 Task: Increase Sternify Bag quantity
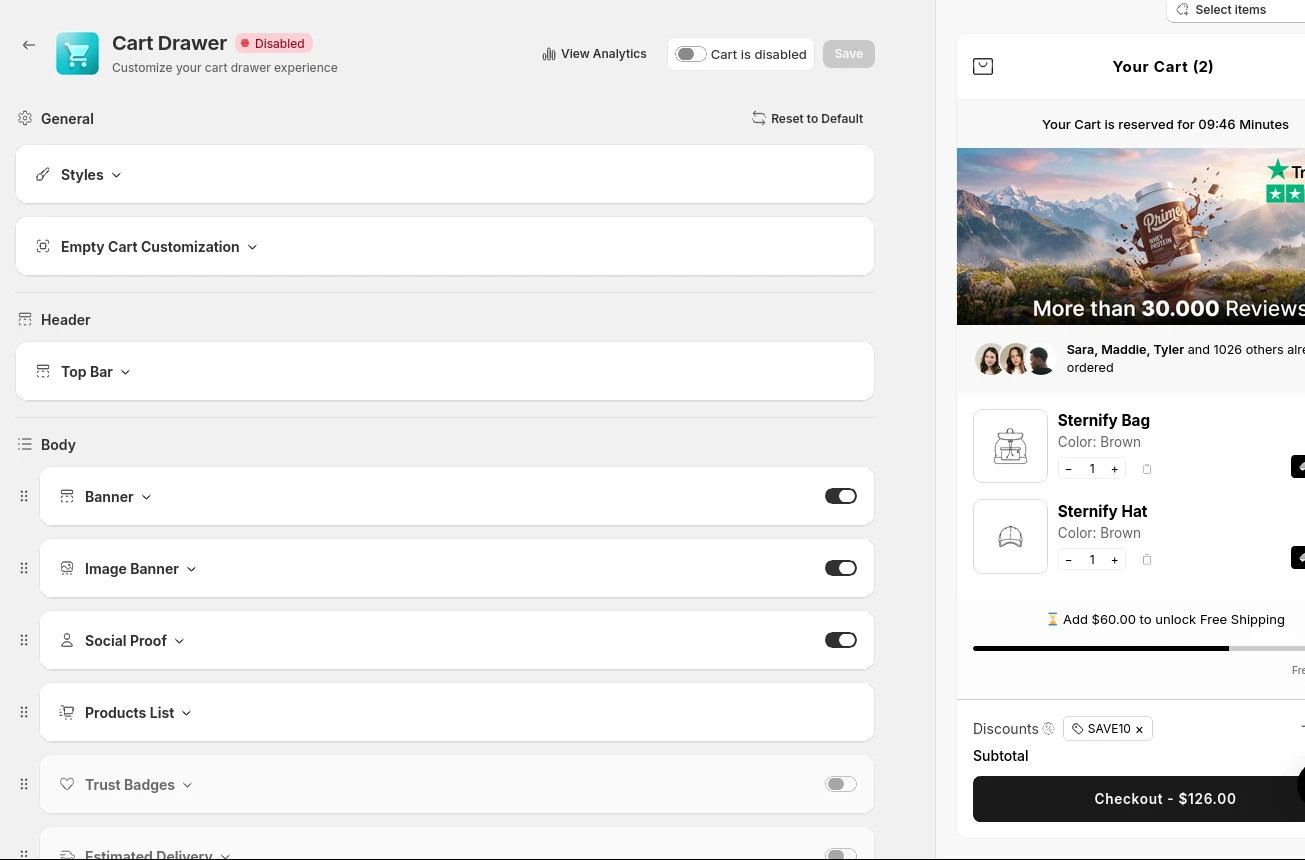click(1115, 469)
